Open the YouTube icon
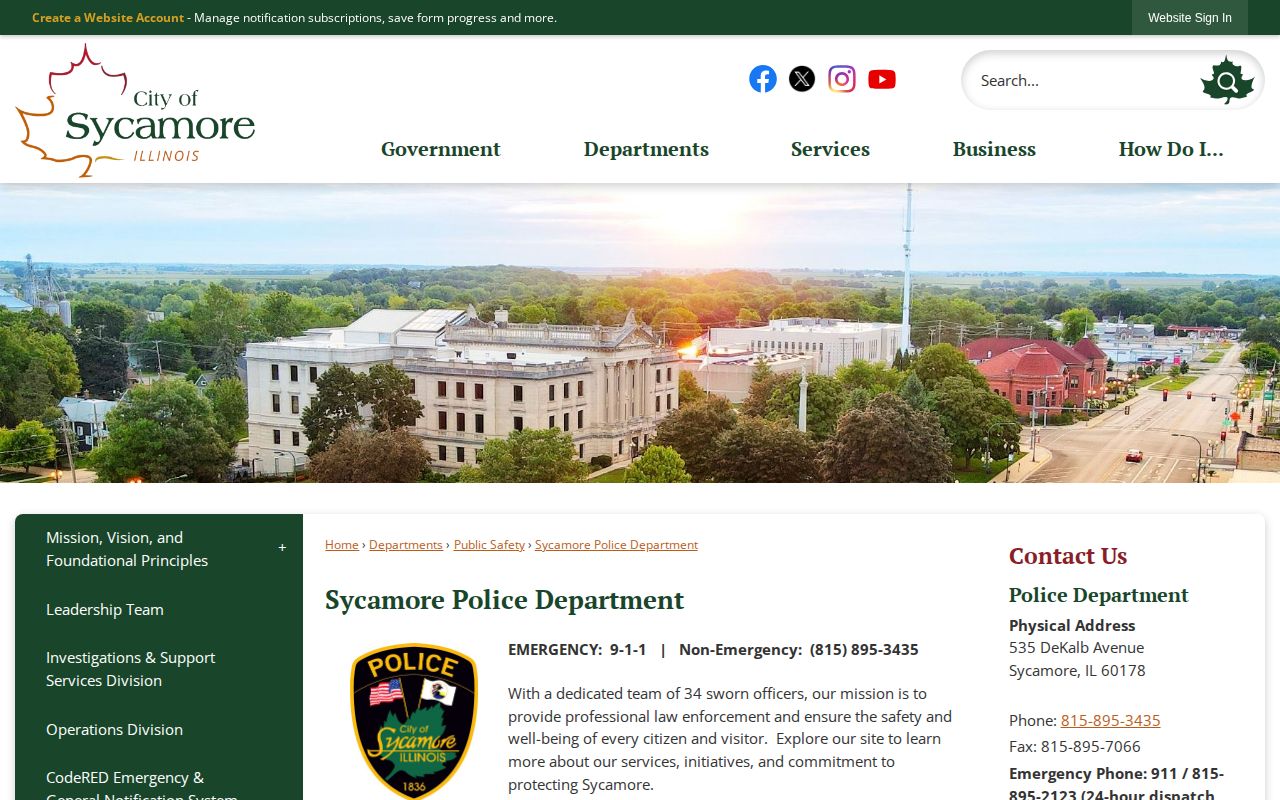 coord(882,79)
